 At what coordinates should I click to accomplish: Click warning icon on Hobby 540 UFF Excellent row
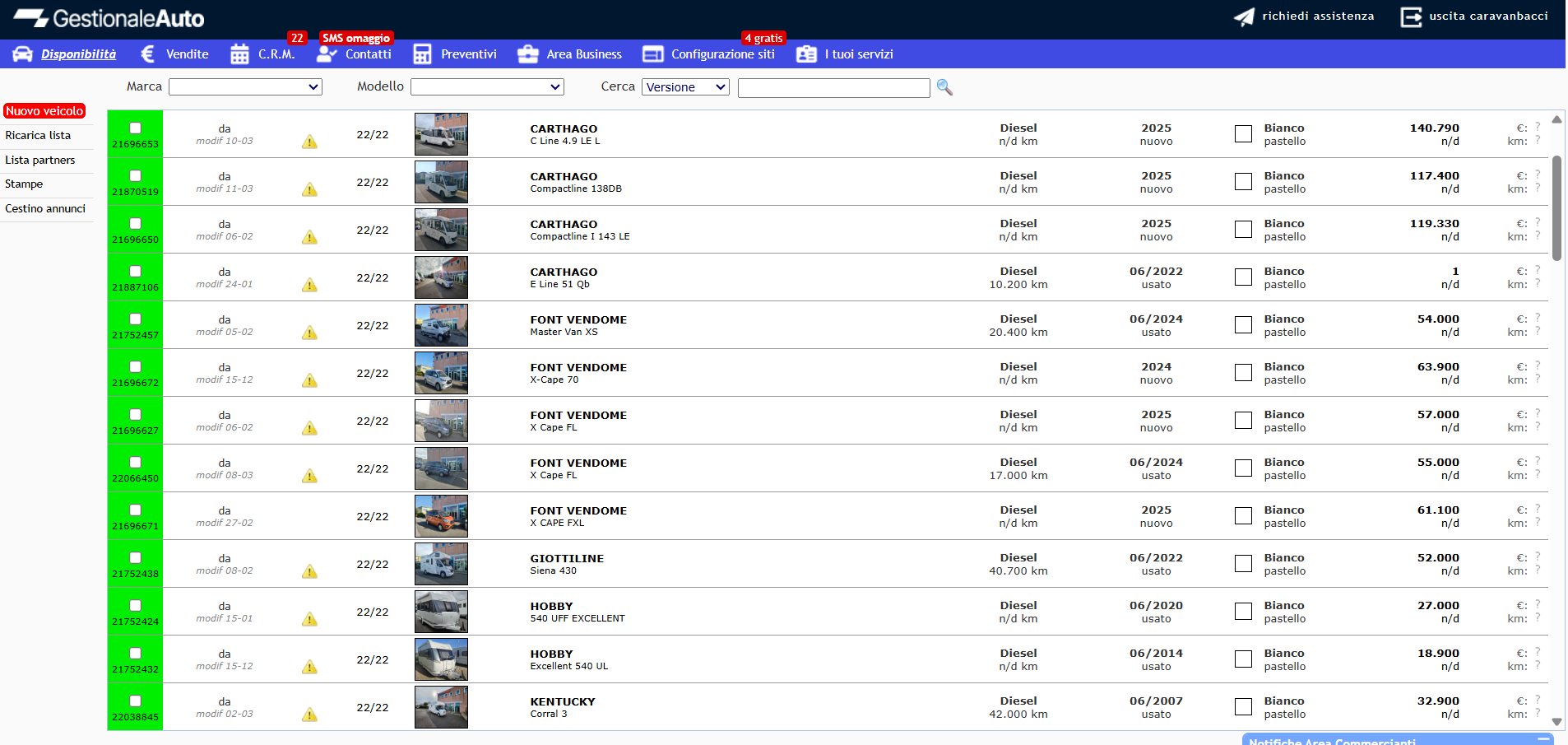[309, 619]
